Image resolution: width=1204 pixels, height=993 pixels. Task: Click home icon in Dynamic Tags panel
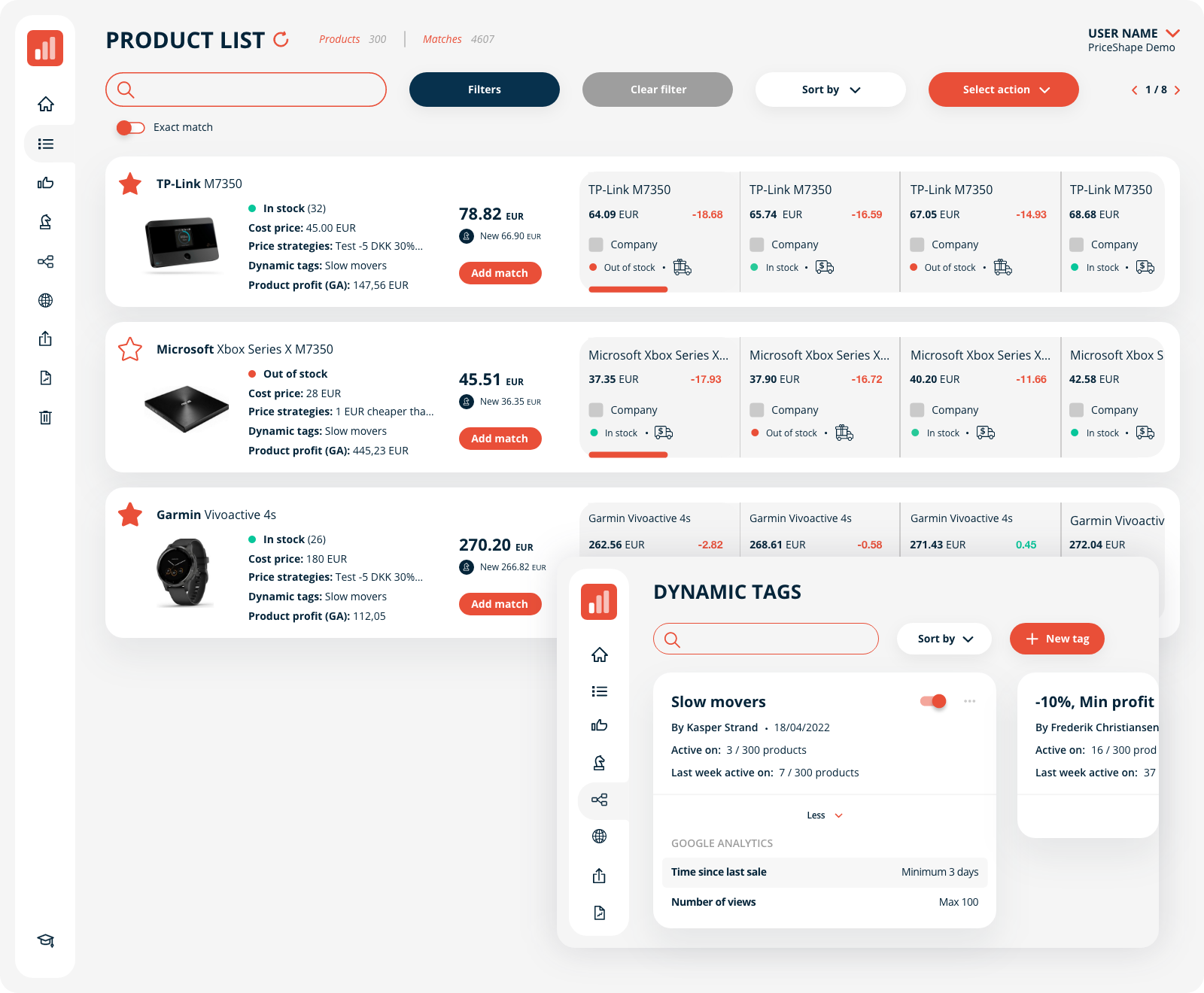coord(600,654)
